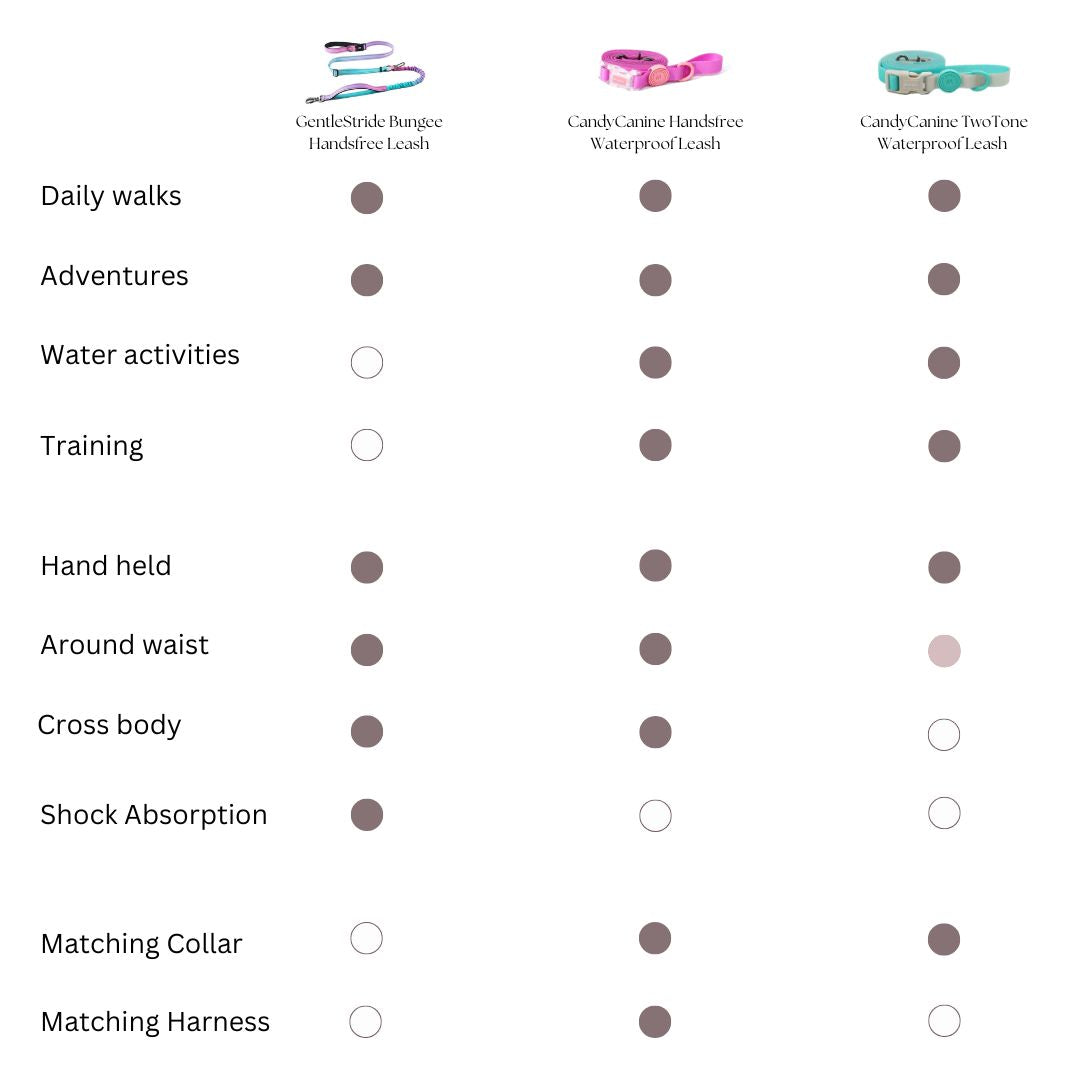
Task: Open CandyCanine Handsfree Waterproof Leash title
Action: 655,132
